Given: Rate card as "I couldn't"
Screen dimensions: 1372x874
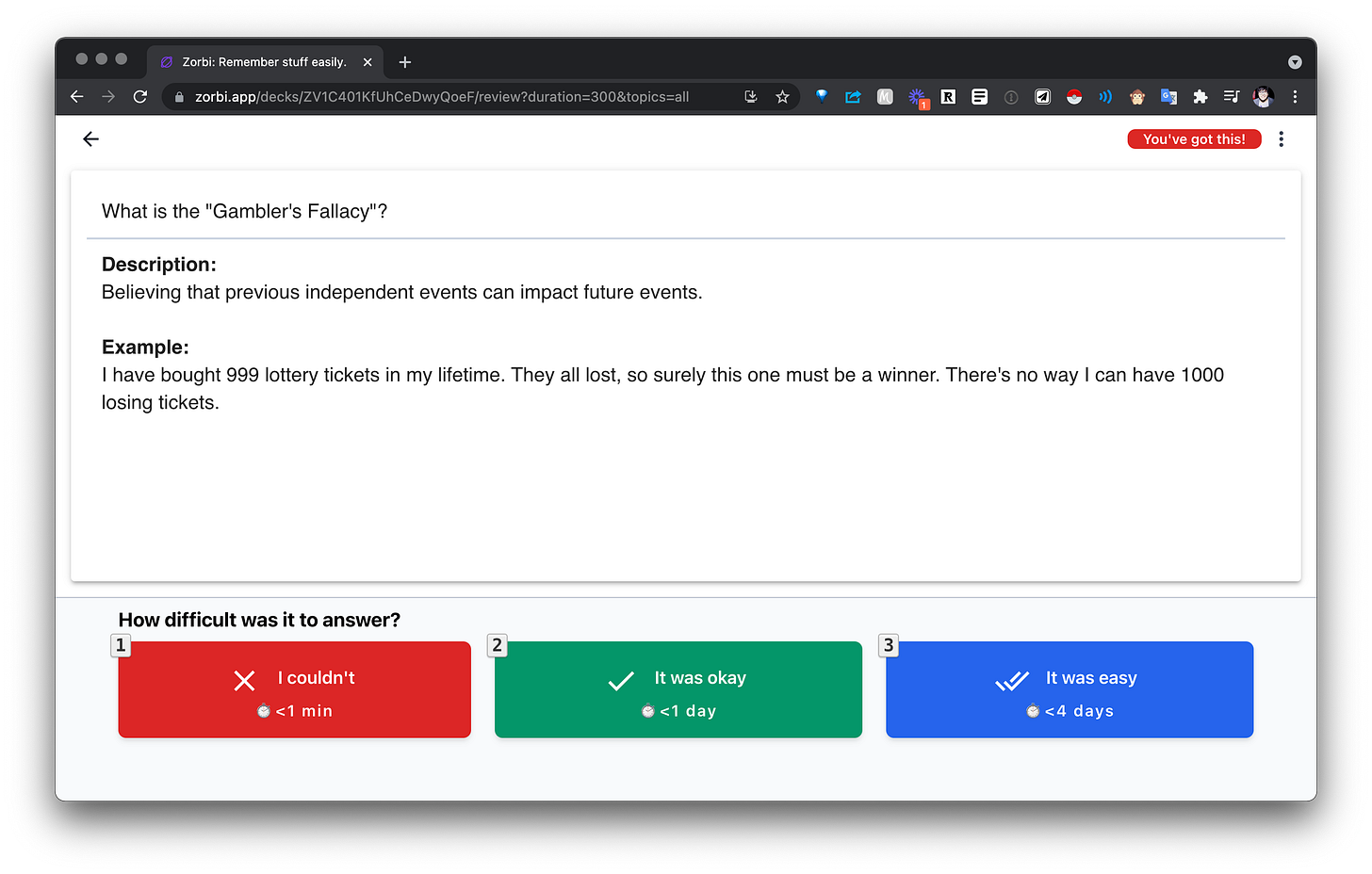Looking at the screenshot, I should pos(294,689).
